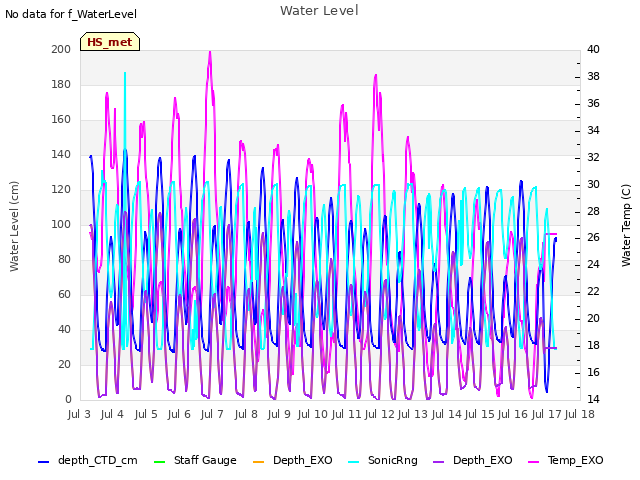Click the 40 right-axis temperature value
This screenshot has width=640, height=480.
(593, 49)
